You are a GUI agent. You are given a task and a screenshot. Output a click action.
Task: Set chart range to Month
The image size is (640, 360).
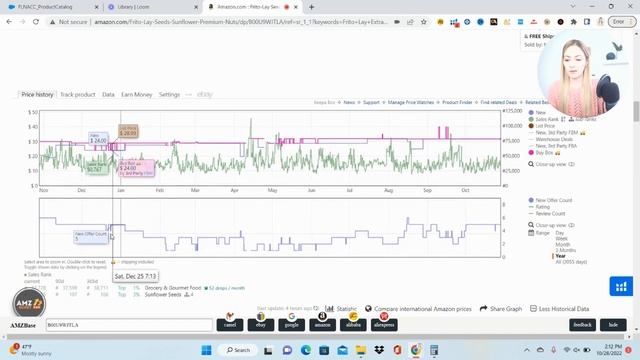[x=562, y=244]
